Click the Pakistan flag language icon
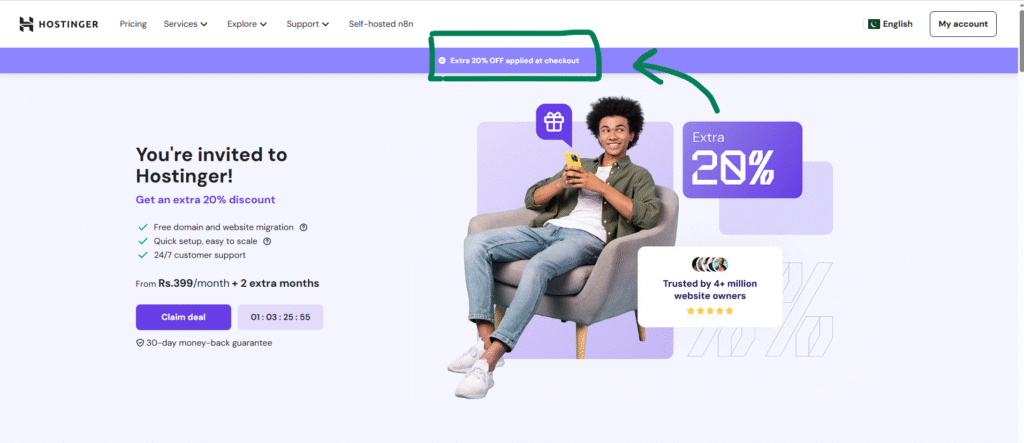Viewport: 1024px width, 443px height. tap(874, 24)
